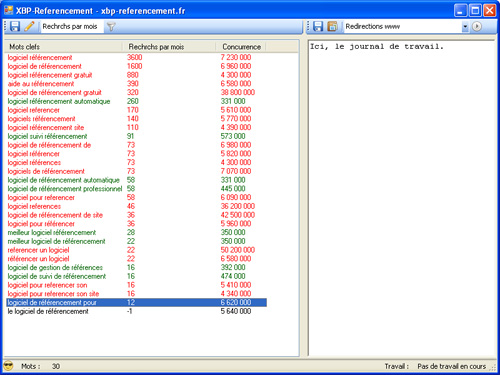Click the pencil edit icon

(29, 26)
